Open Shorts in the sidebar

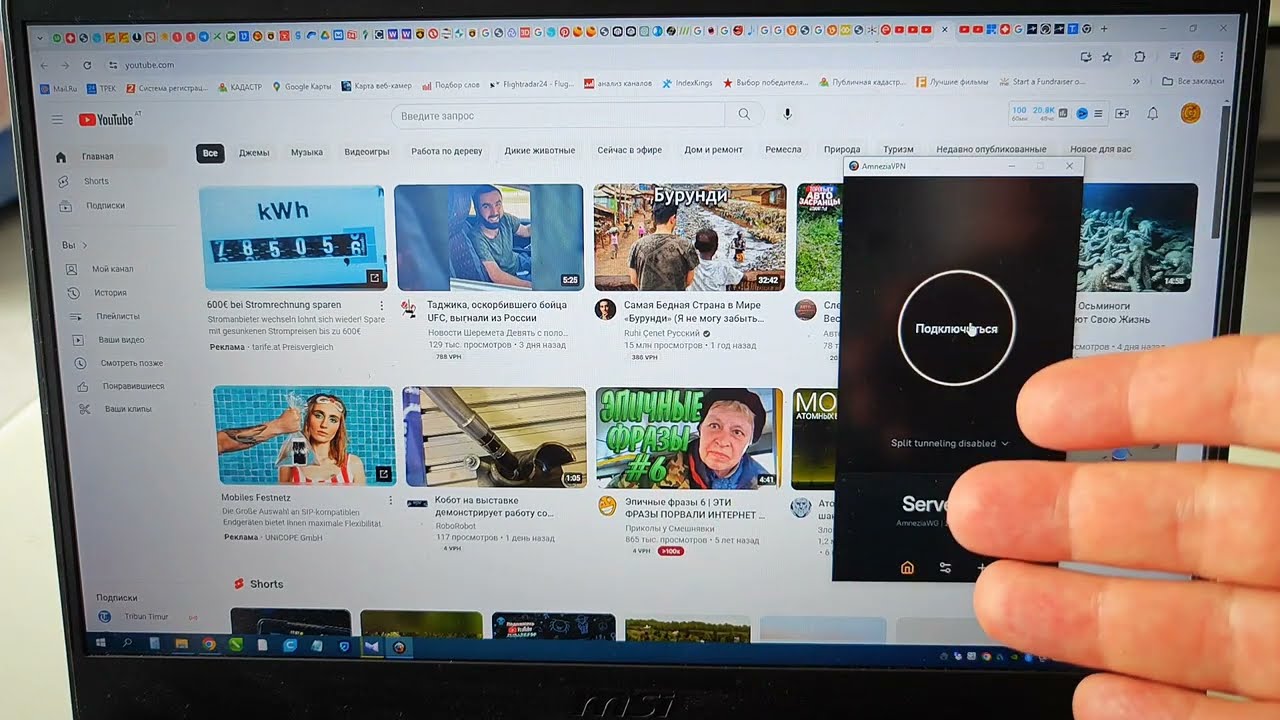pyautogui.click(x=96, y=181)
